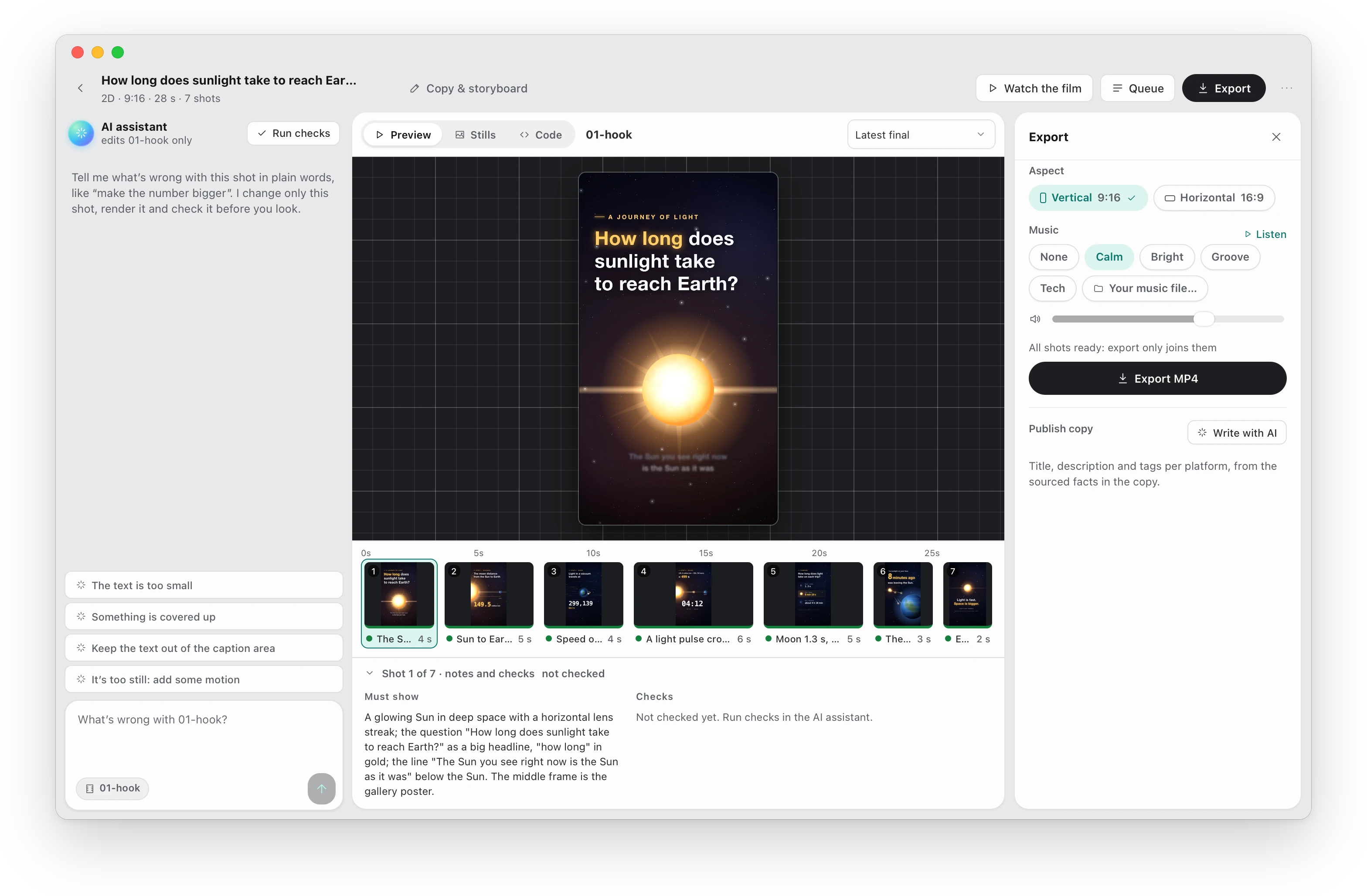Close the Export panel
1367x896 pixels.
coord(1275,137)
